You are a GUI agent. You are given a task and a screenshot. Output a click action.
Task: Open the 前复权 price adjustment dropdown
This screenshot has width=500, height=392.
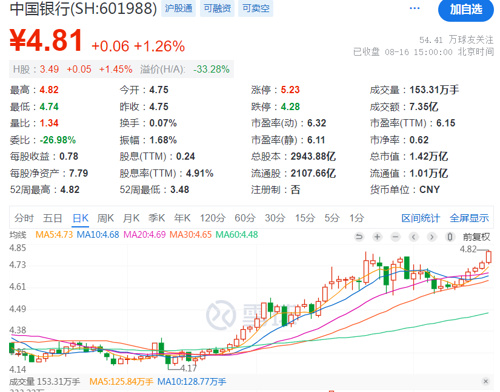click(476, 237)
